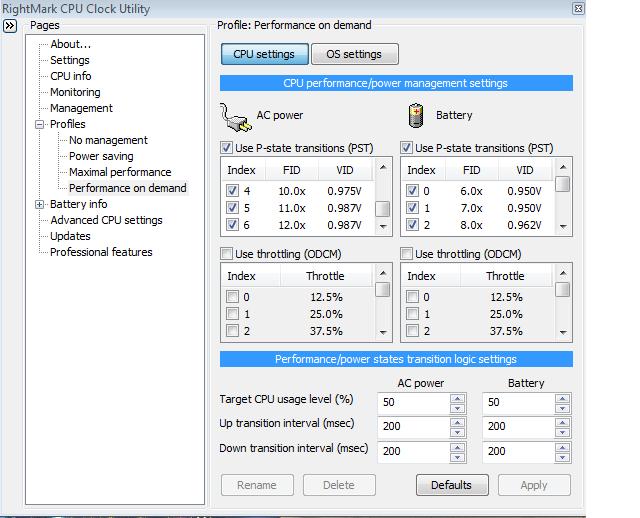640x518 pixels.
Task: Click Battery throttle list scroll down arrow
Action: coord(563,333)
